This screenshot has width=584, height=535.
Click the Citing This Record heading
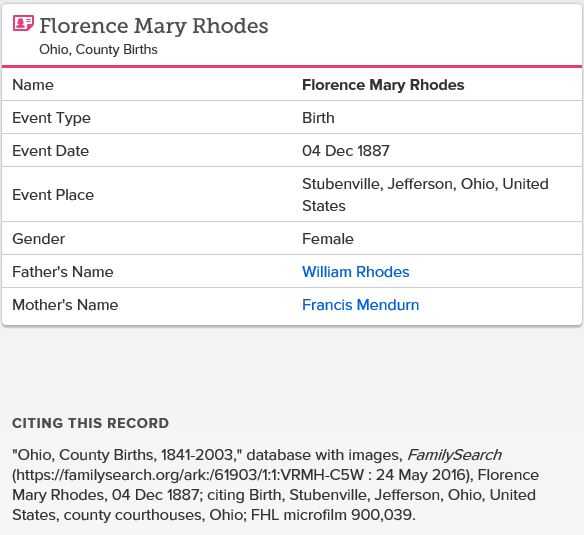click(x=91, y=423)
